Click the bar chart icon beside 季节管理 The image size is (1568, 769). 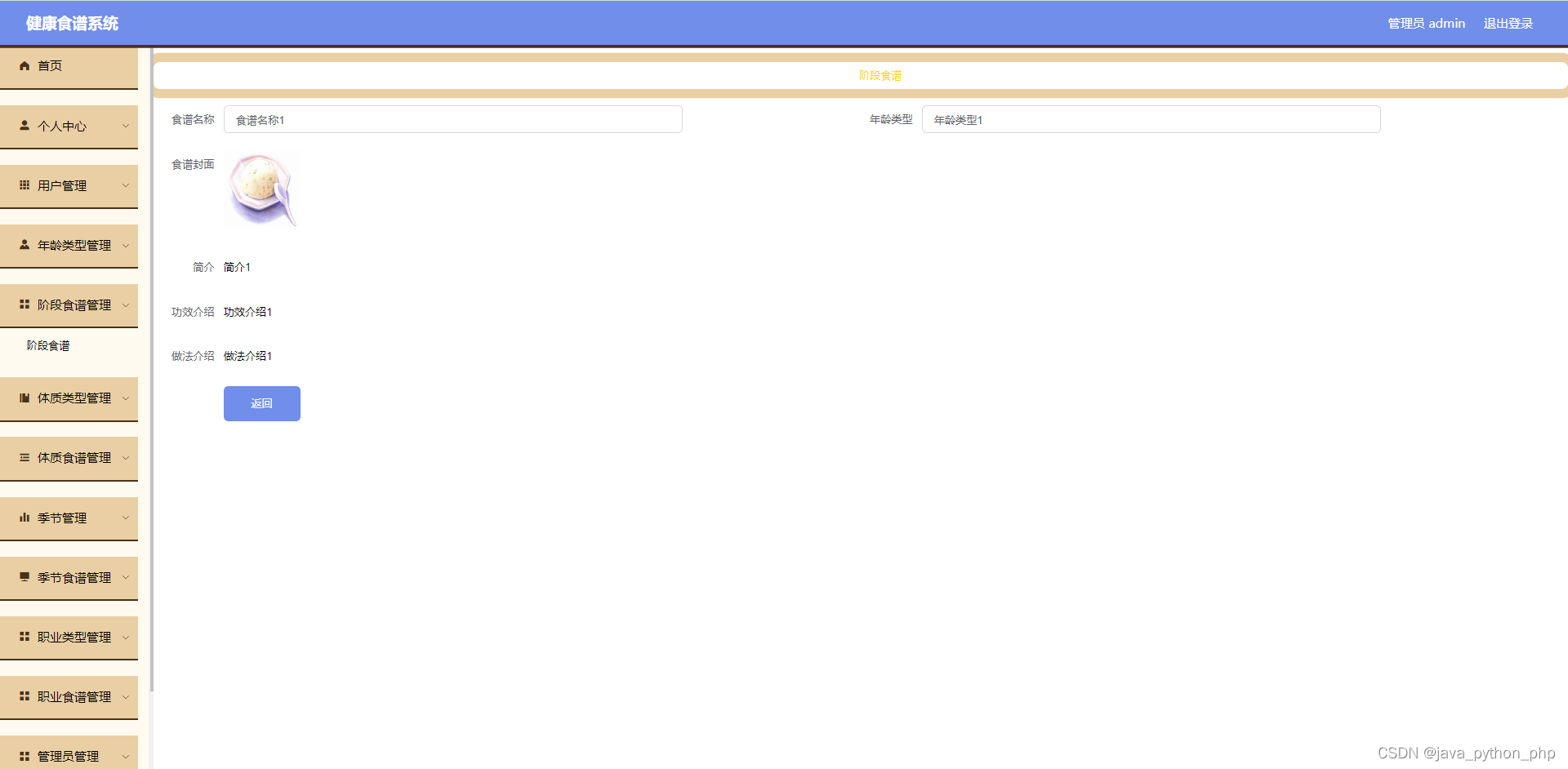[x=24, y=518]
